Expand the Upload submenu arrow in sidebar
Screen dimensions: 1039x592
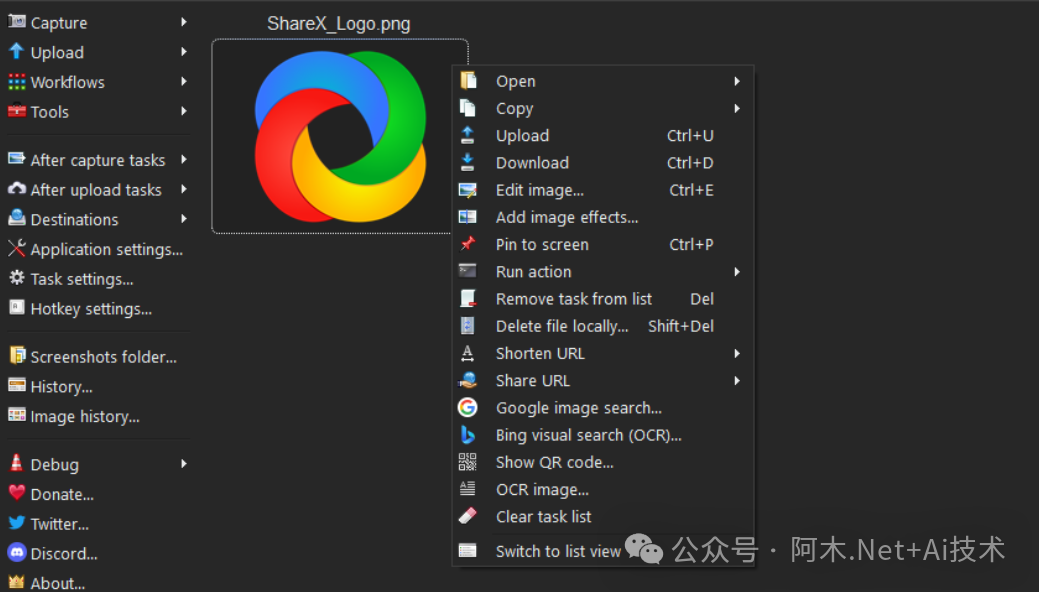[184, 52]
